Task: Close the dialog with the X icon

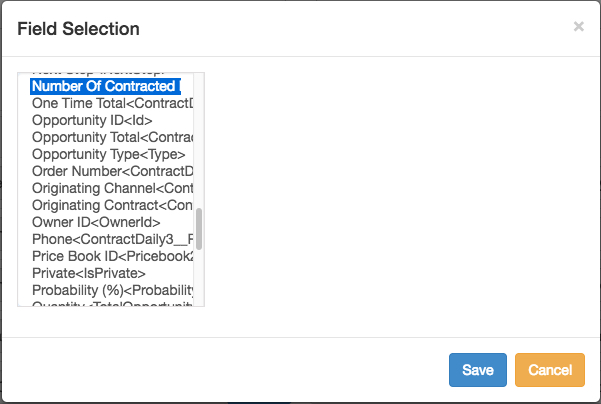Action: pos(578,27)
